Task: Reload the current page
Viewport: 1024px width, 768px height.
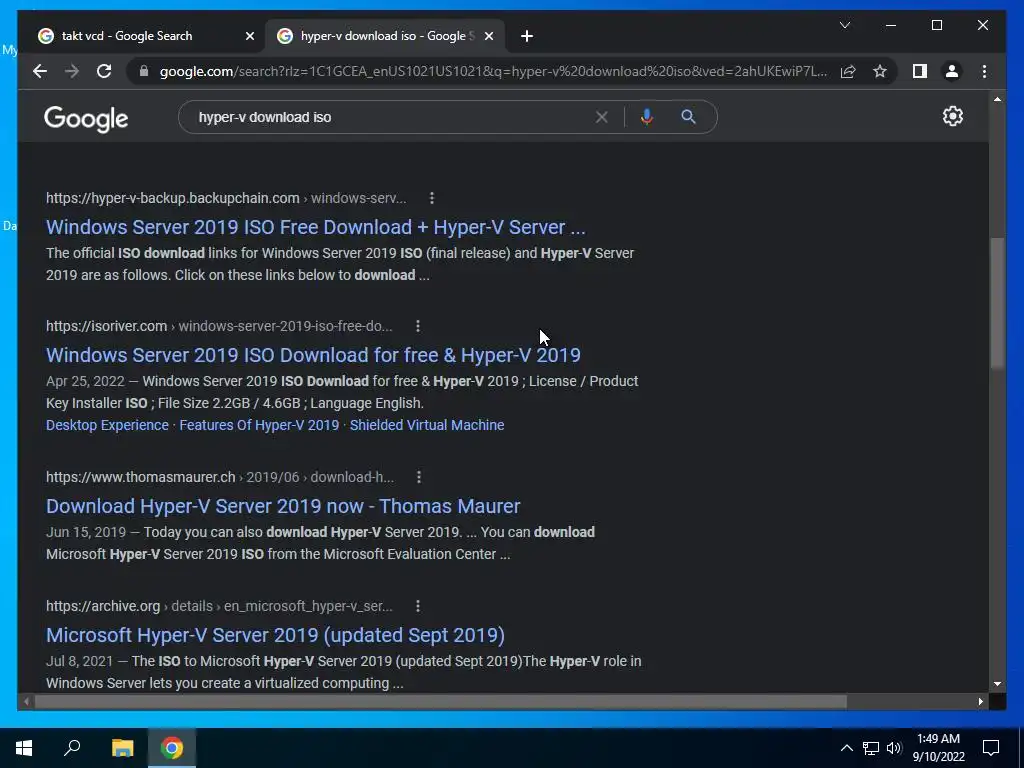Action: [x=104, y=71]
